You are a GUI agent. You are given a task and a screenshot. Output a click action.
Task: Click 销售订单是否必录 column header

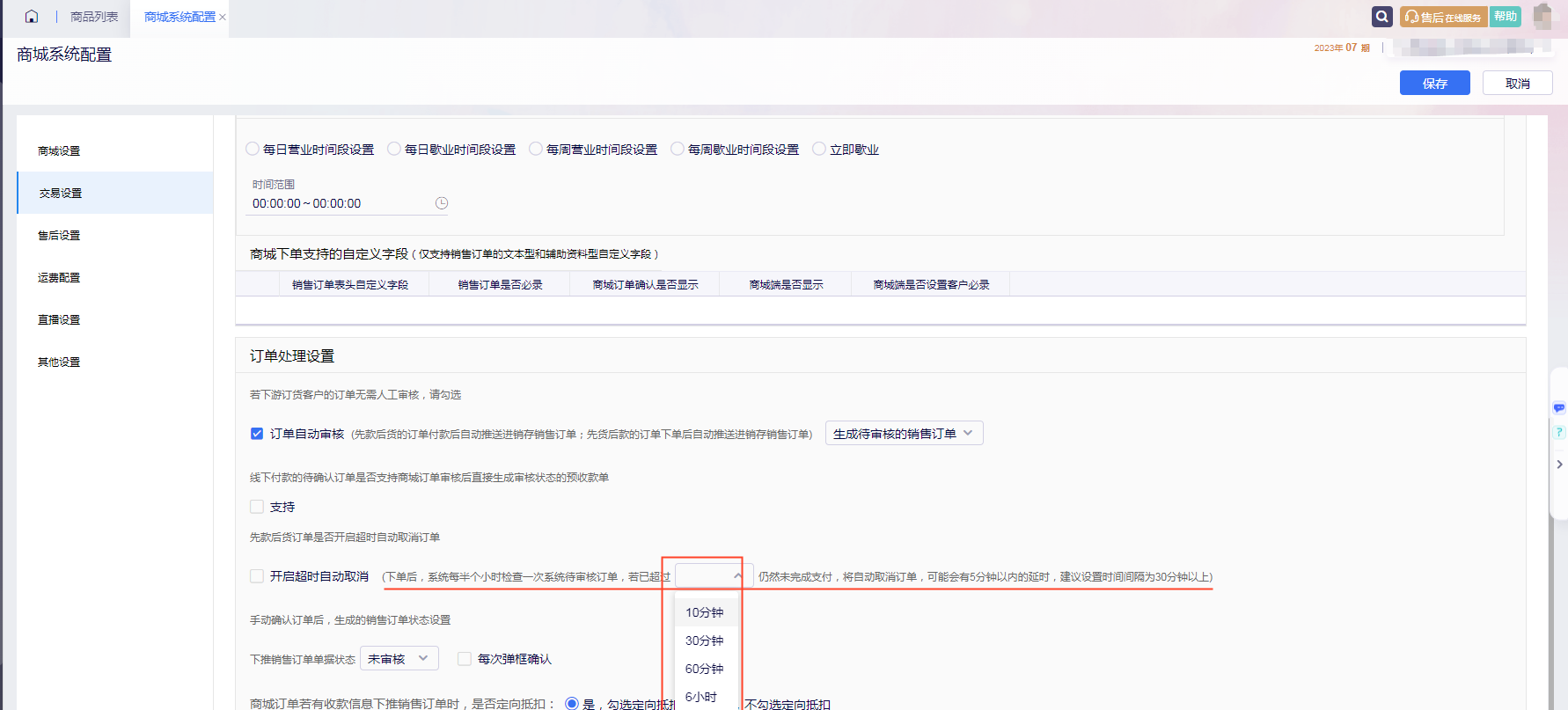501,285
